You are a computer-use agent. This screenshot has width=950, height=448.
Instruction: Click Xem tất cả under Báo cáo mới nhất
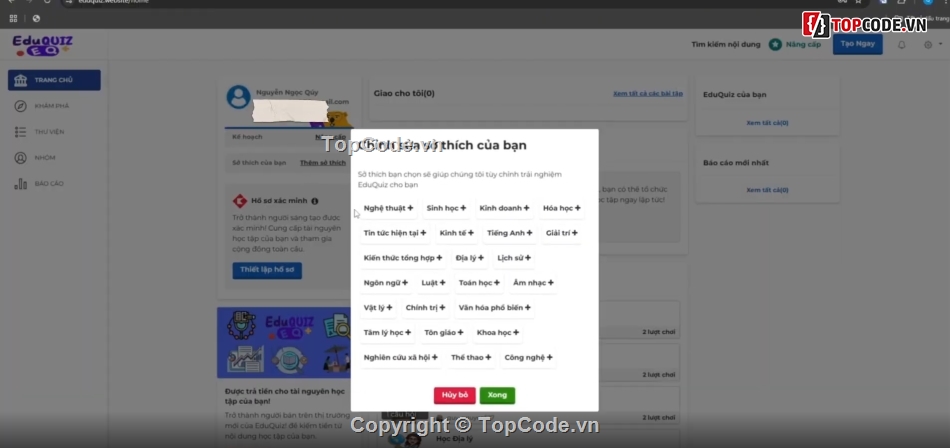point(768,190)
